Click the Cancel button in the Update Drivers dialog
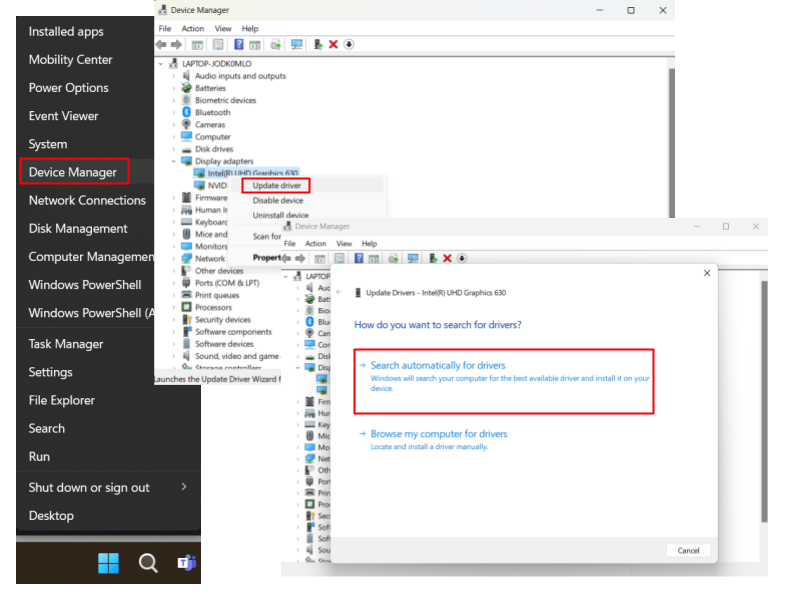 point(688,551)
